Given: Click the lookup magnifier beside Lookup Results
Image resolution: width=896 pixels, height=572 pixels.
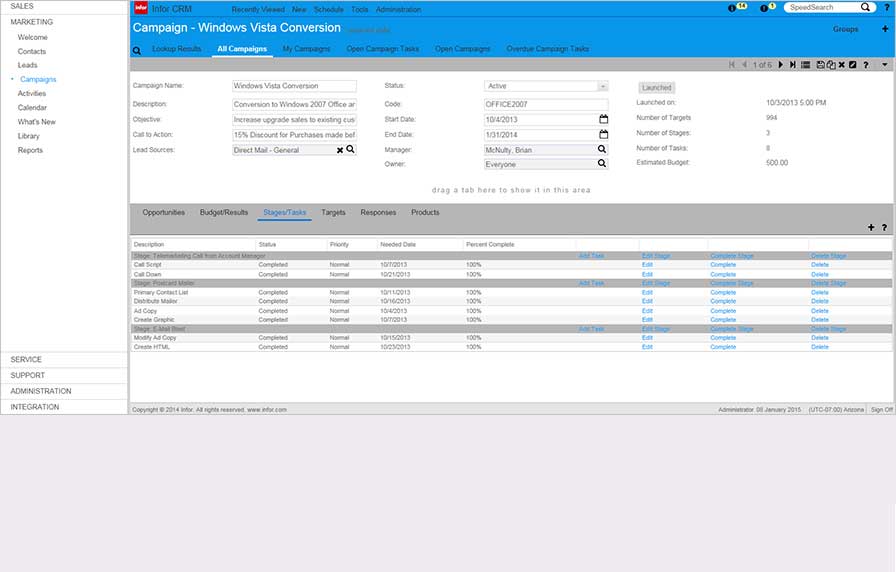Looking at the screenshot, I should coord(137,50).
